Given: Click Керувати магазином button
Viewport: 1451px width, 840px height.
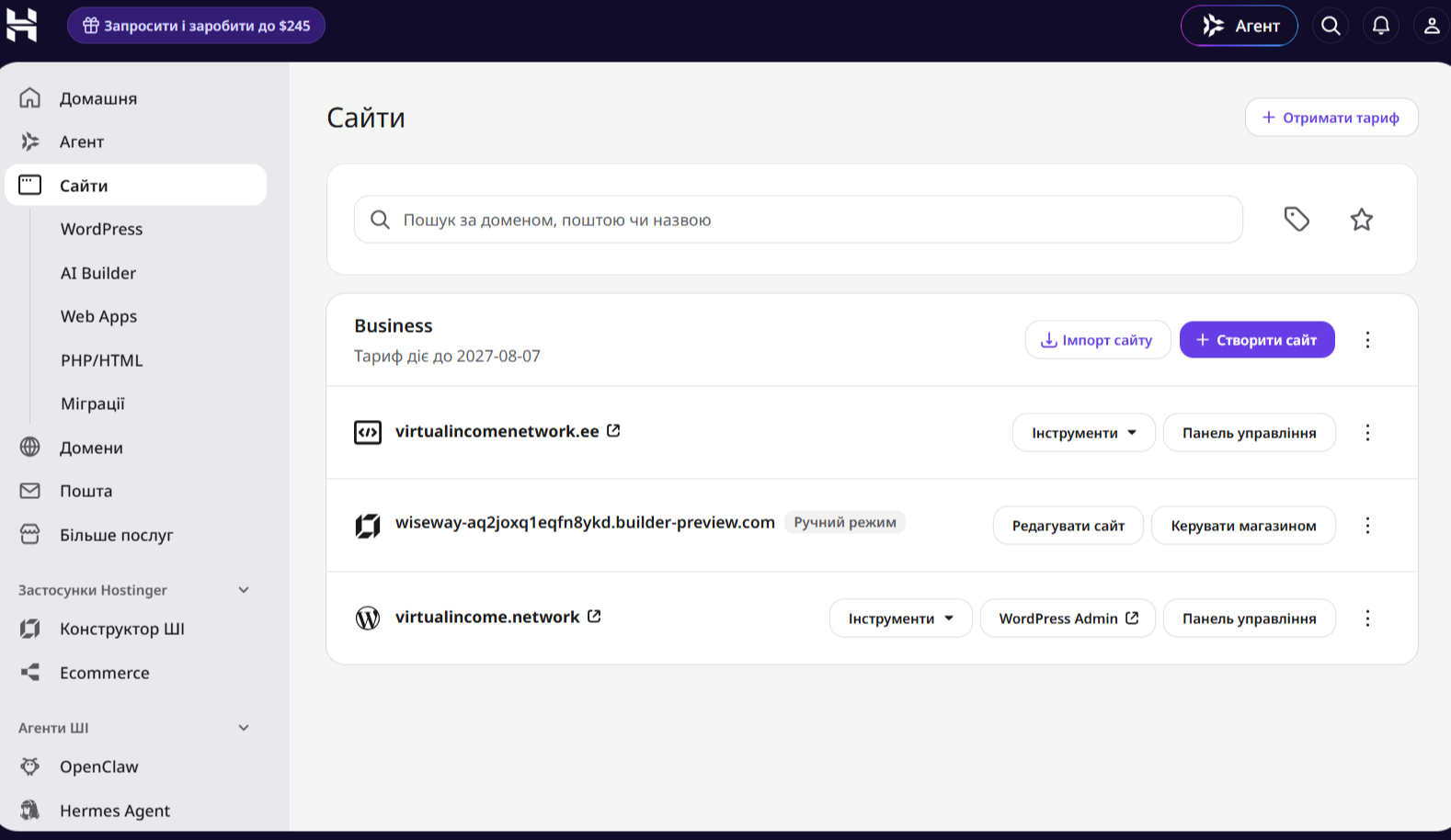Looking at the screenshot, I should coord(1243,526).
